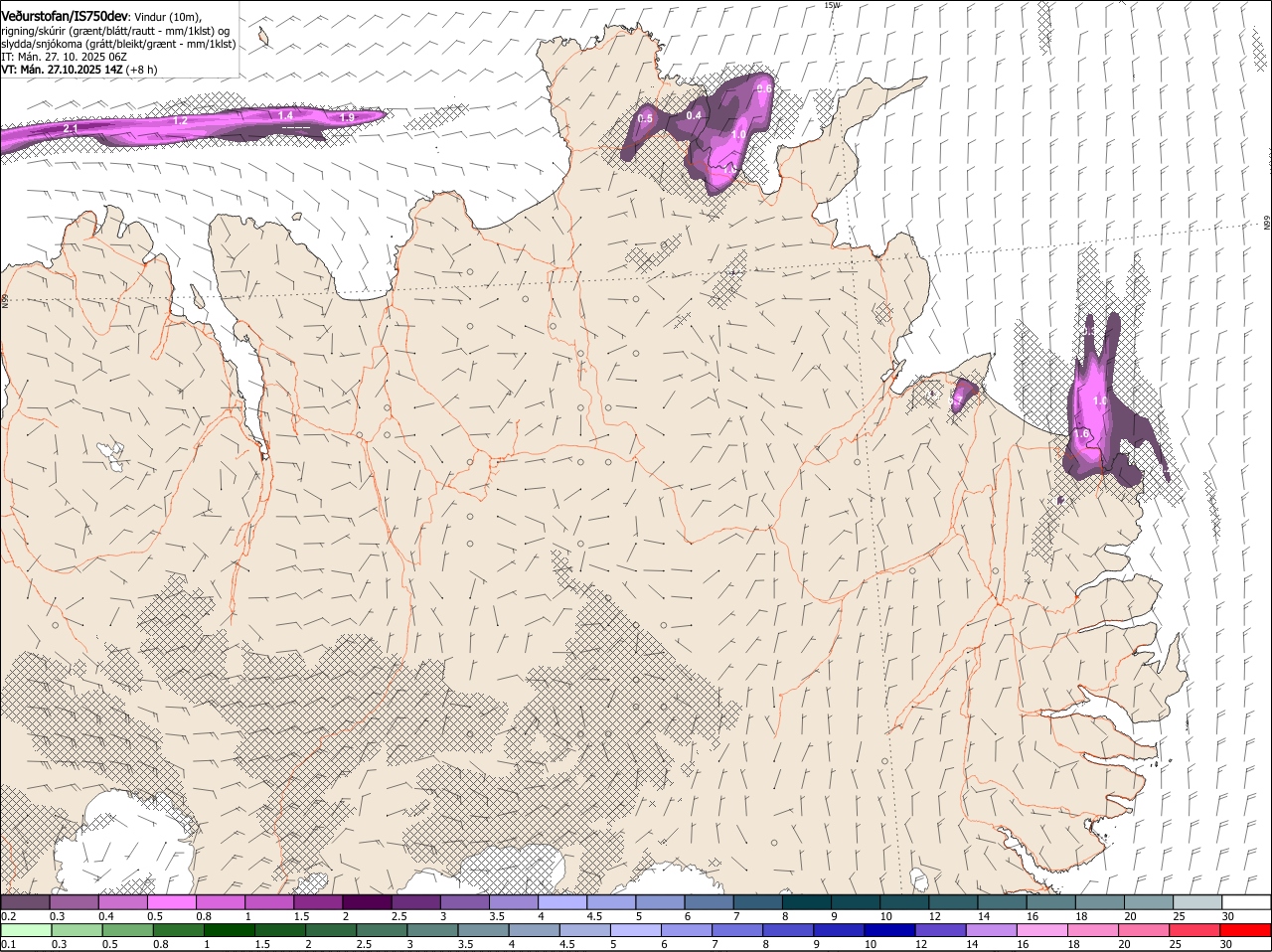Viewport: 1272px width, 952px height.
Task: Click the 0.4 value on the northern snow patch
Action: click(695, 115)
